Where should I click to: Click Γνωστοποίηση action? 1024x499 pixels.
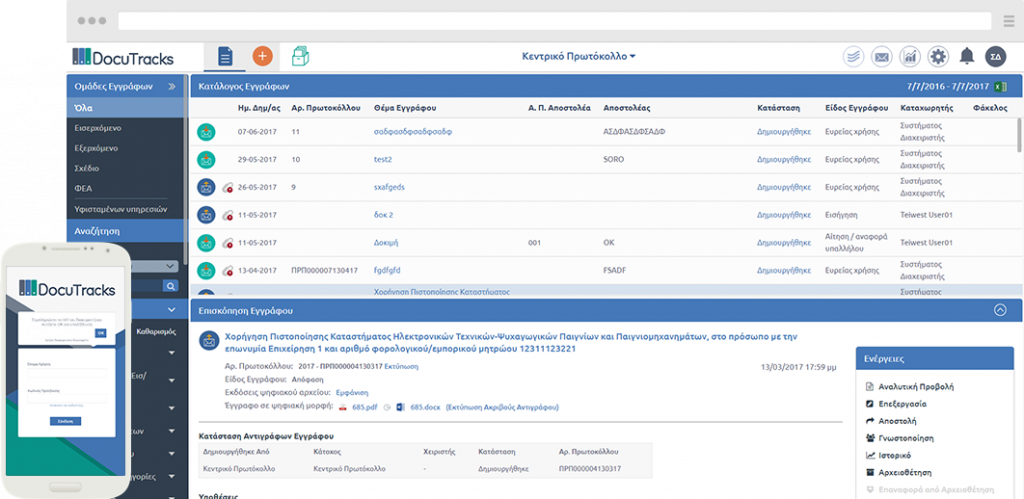tap(906, 438)
